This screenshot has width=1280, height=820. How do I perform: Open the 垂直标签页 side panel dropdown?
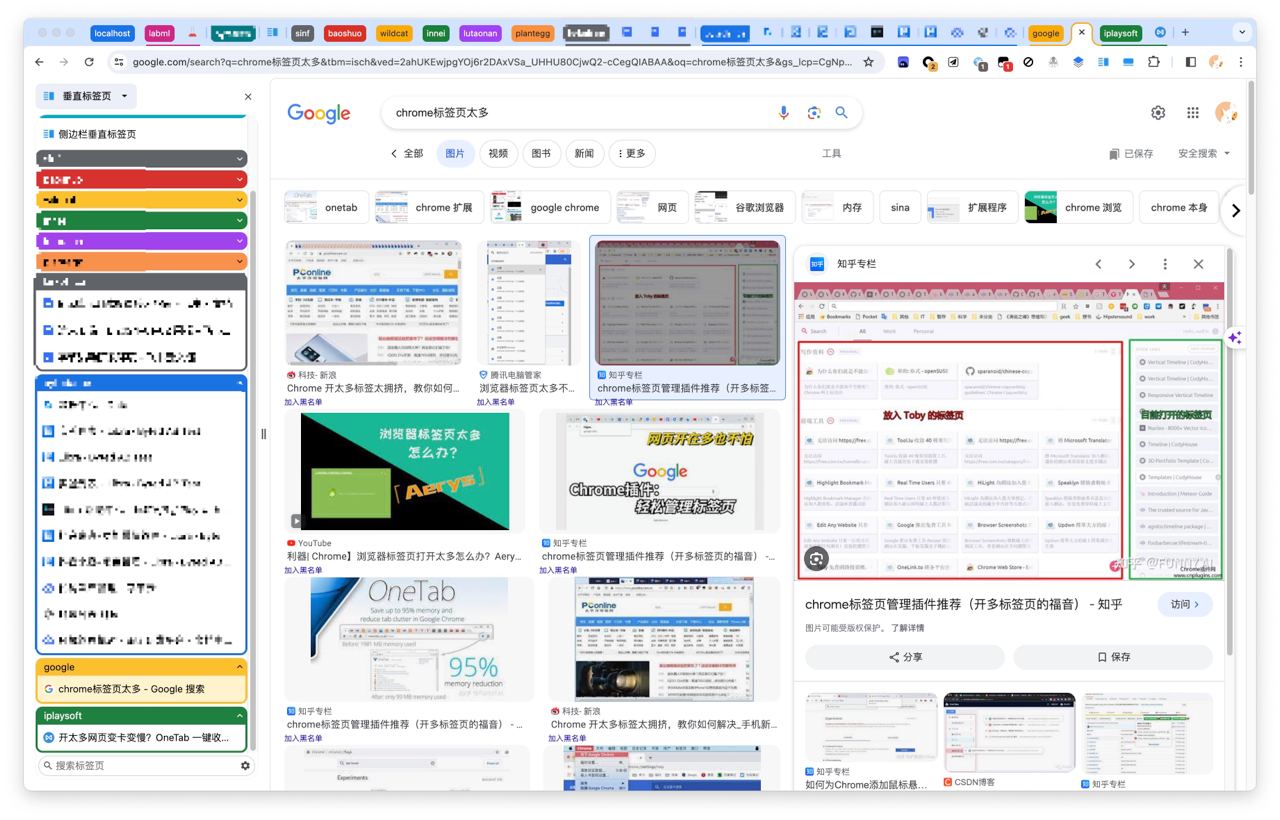coord(86,97)
